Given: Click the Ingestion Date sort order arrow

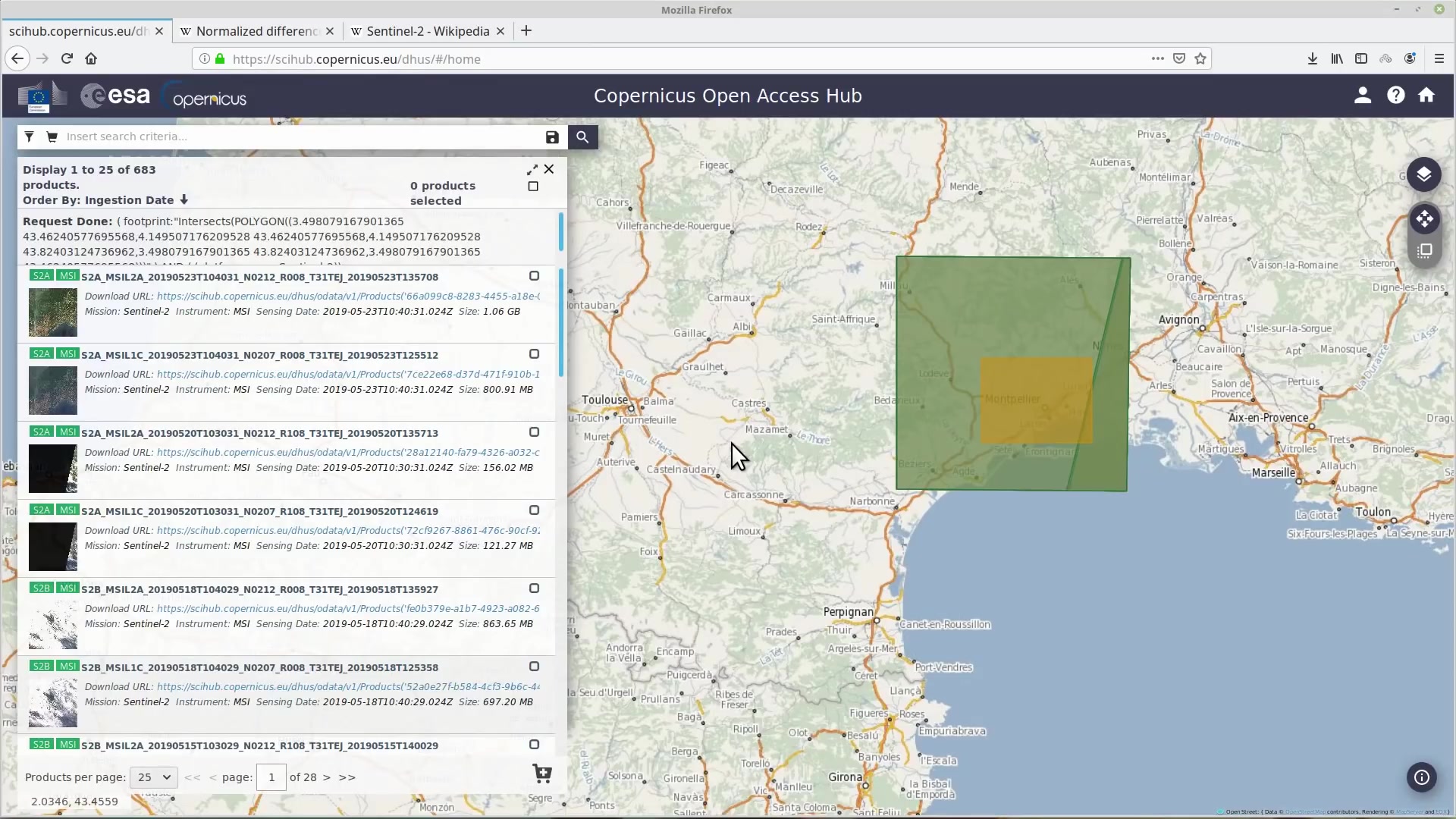Looking at the screenshot, I should point(183,200).
